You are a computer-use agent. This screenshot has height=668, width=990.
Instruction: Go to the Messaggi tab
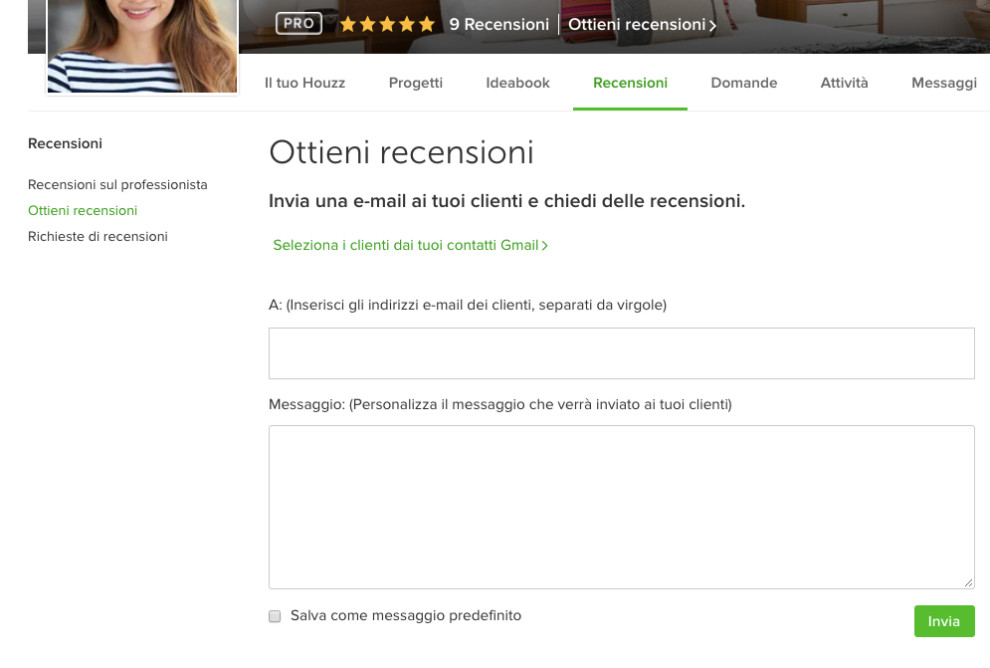click(x=944, y=83)
